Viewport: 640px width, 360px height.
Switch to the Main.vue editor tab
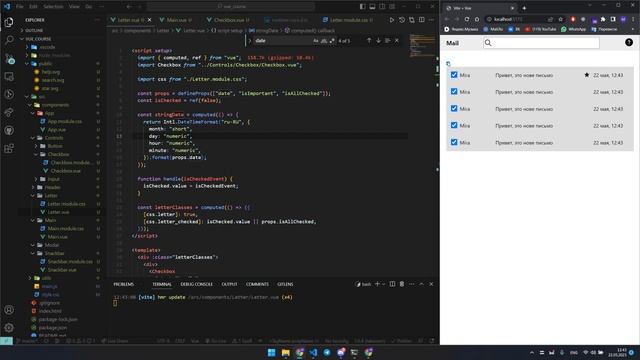tap(176, 20)
